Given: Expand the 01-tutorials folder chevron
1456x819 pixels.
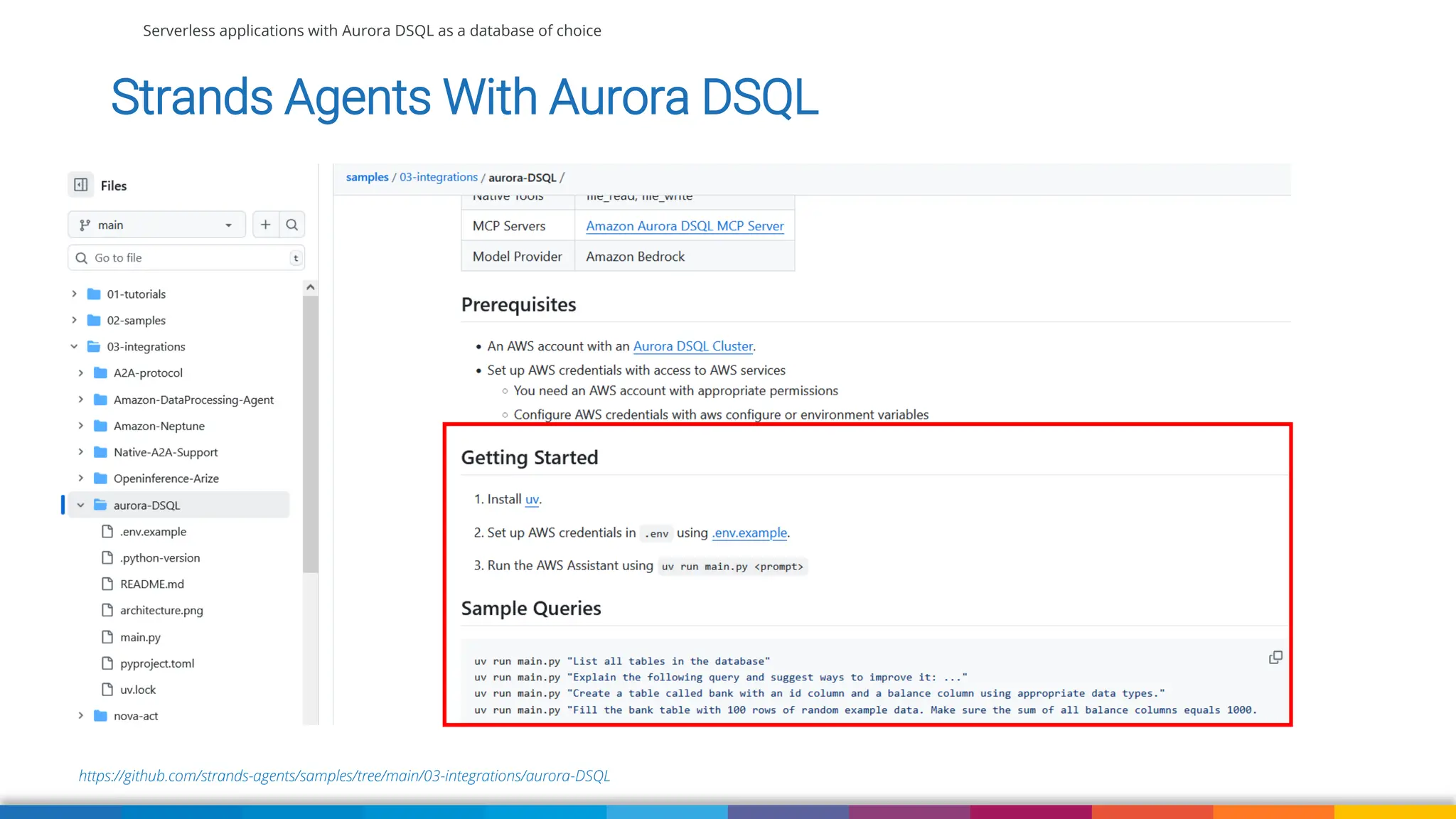Looking at the screenshot, I should pos(74,294).
